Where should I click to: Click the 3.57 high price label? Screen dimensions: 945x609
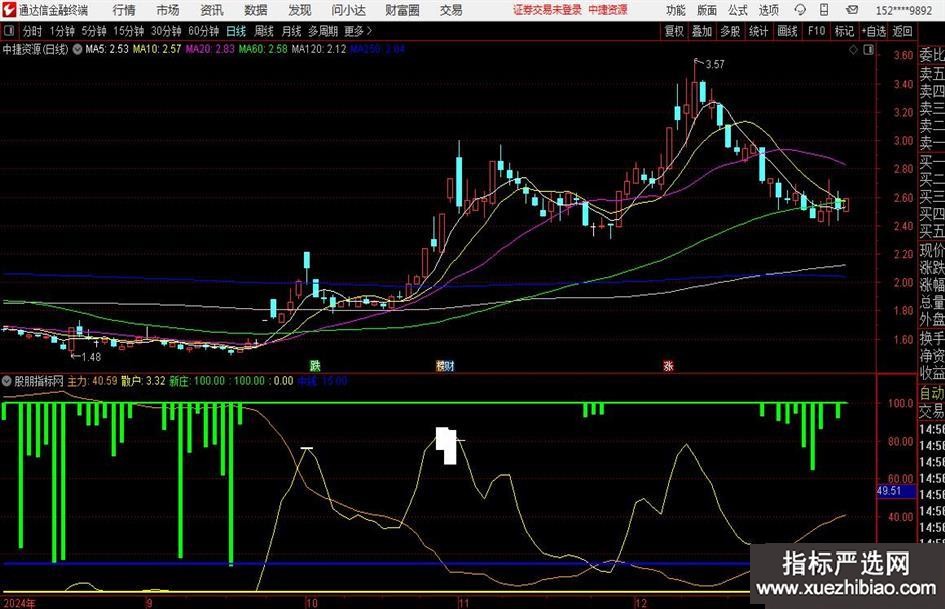[x=715, y=65]
